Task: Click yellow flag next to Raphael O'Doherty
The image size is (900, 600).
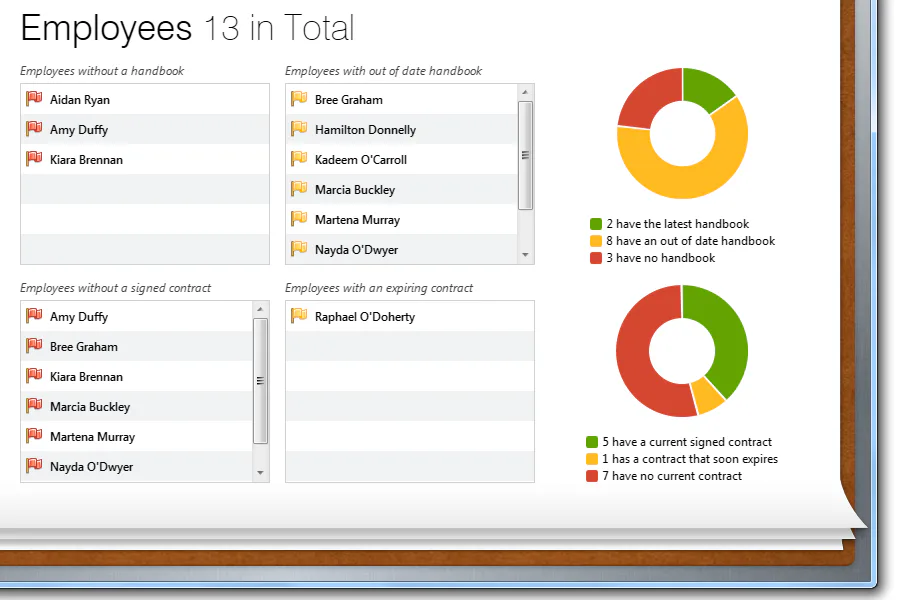Action: coord(299,316)
